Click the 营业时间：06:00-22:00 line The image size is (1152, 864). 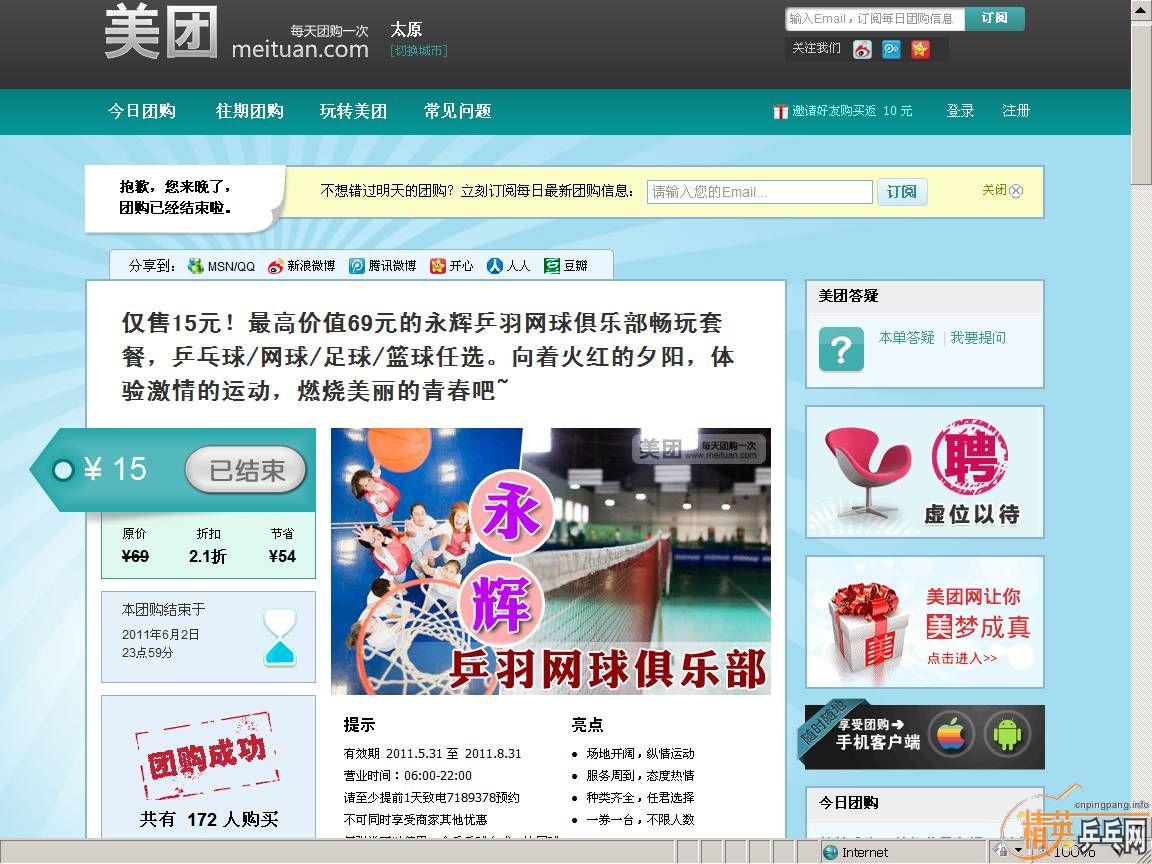coord(408,776)
